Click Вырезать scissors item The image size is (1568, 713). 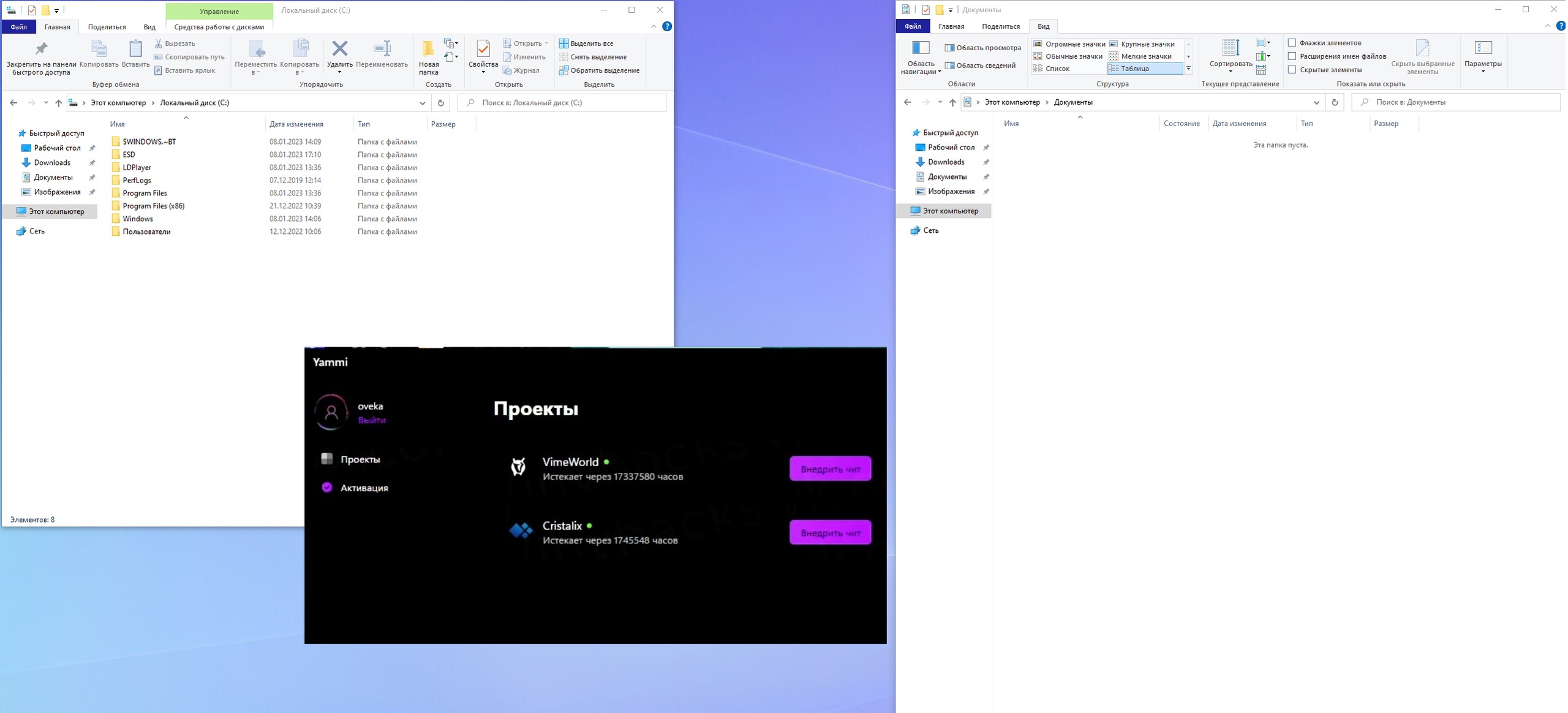175,43
